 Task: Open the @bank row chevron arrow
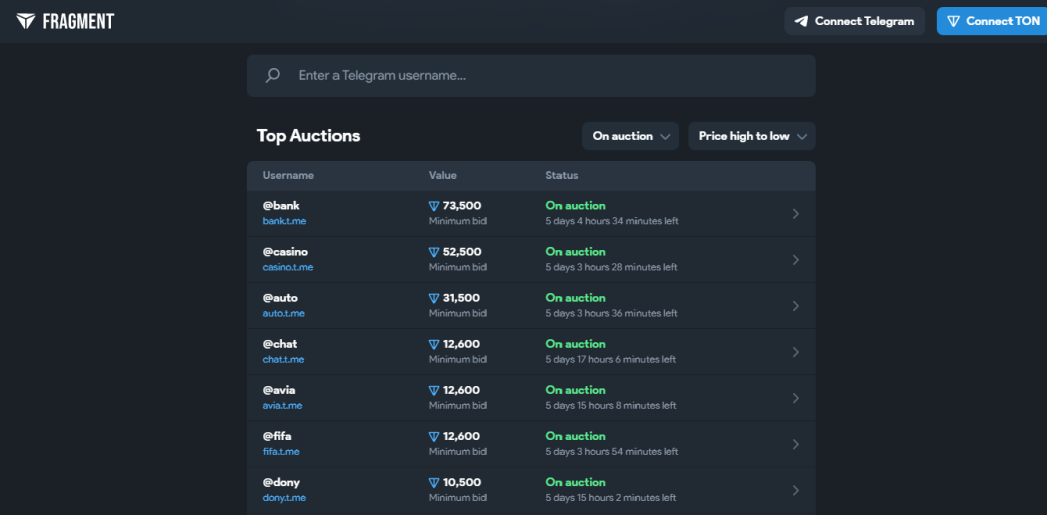(x=795, y=214)
